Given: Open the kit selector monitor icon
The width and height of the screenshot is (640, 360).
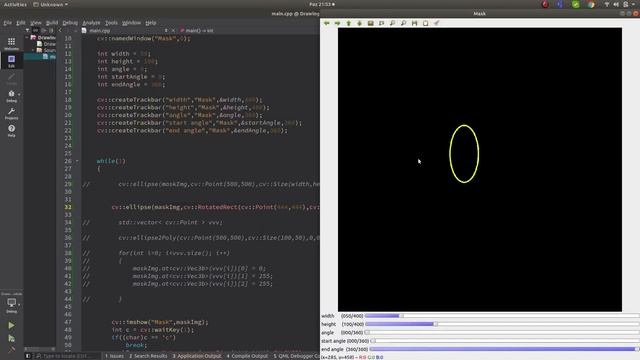Looking at the screenshot, I should pos(11,304).
